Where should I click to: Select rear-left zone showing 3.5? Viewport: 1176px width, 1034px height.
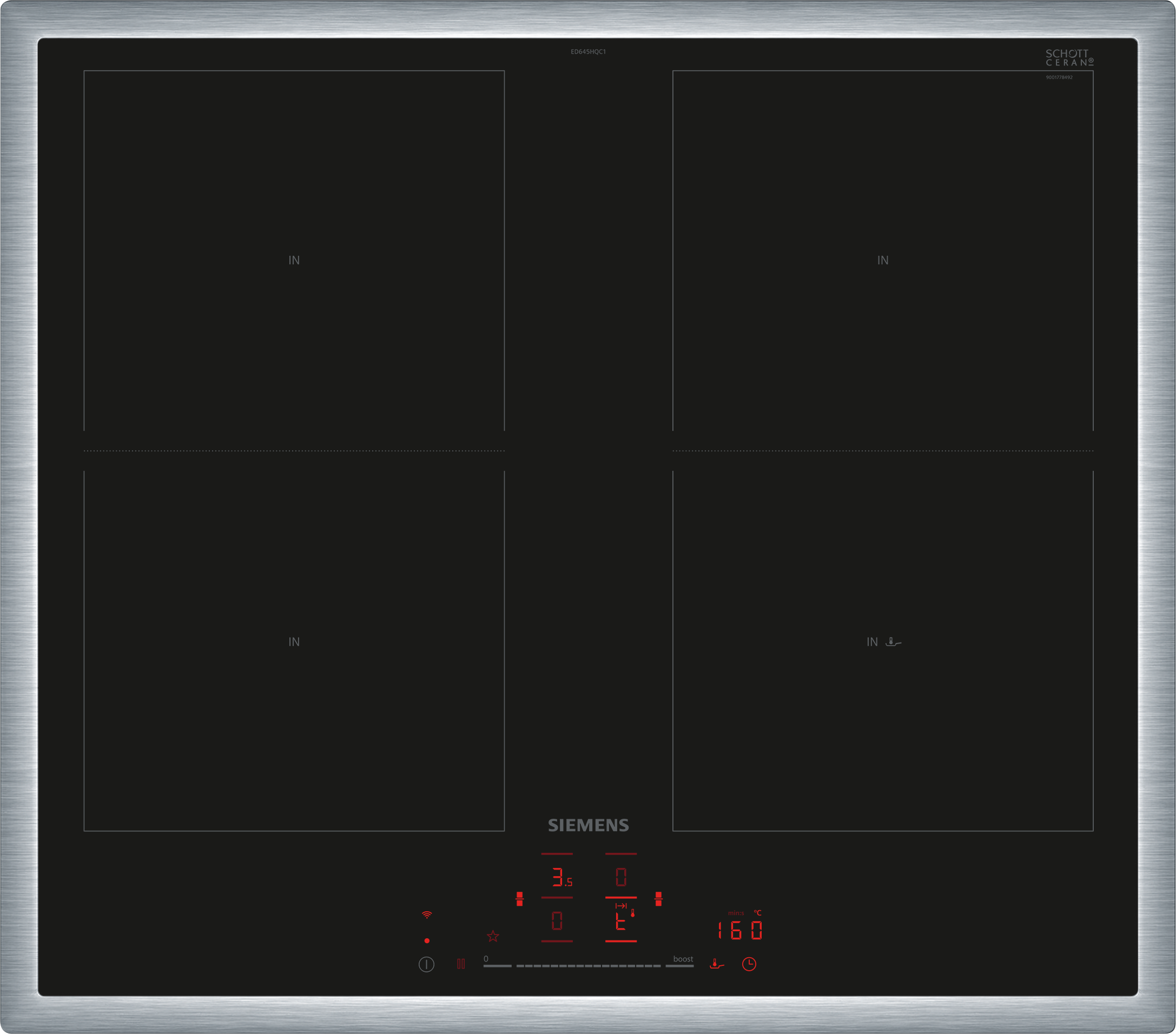(x=559, y=877)
